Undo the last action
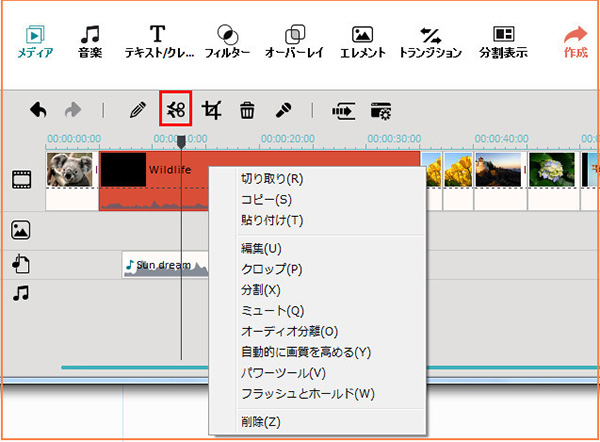Viewport: 600px width, 442px height. [38, 111]
